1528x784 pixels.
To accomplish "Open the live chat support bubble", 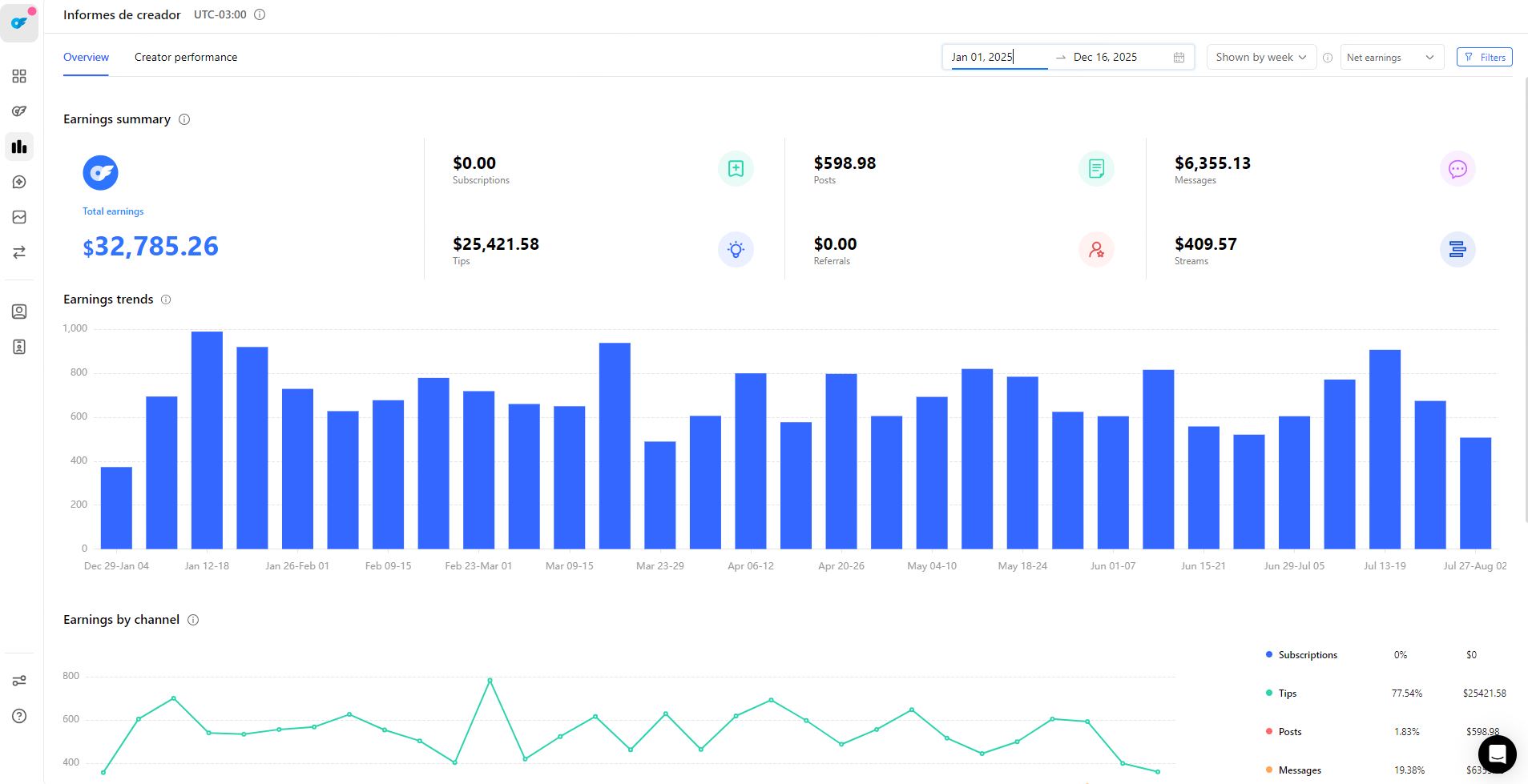I will point(1497,754).
